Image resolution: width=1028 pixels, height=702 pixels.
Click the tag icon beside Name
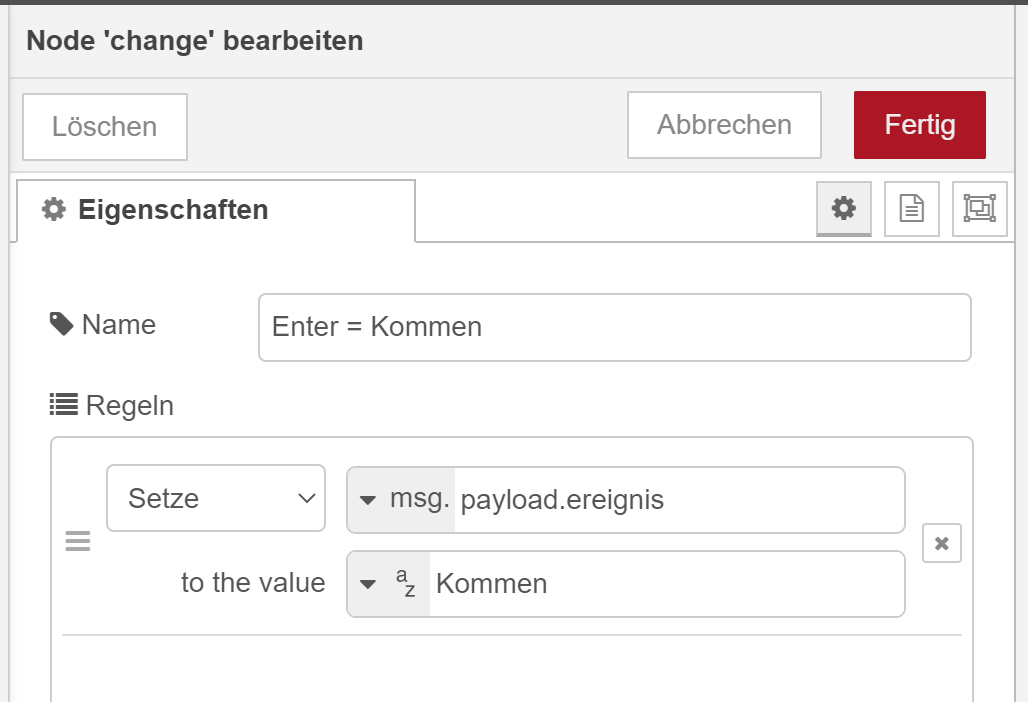click(61, 324)
